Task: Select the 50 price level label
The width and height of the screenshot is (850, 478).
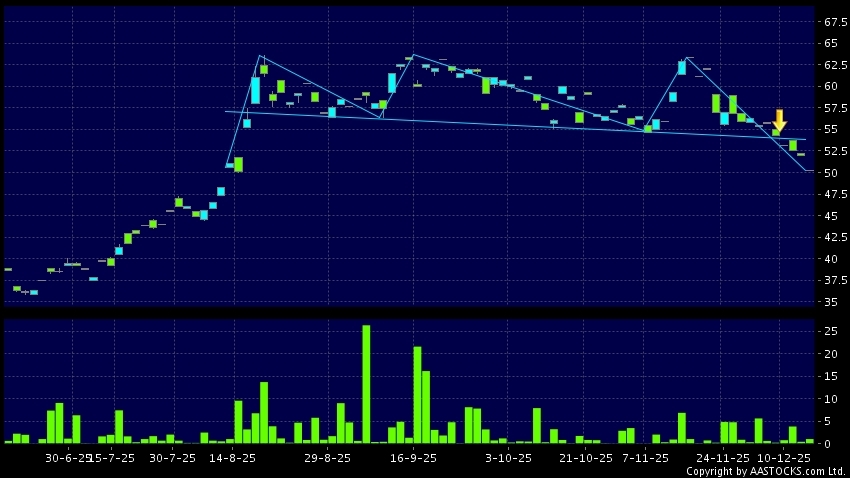Action: [x=831, y=173]
